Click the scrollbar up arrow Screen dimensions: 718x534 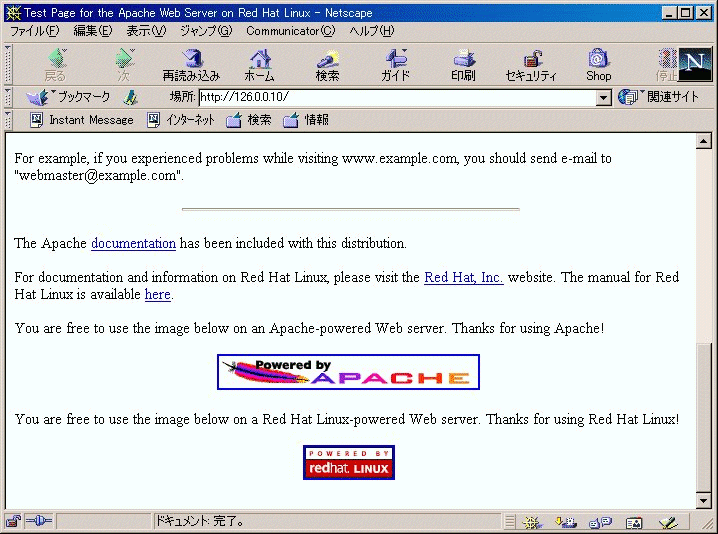[703, 142]
